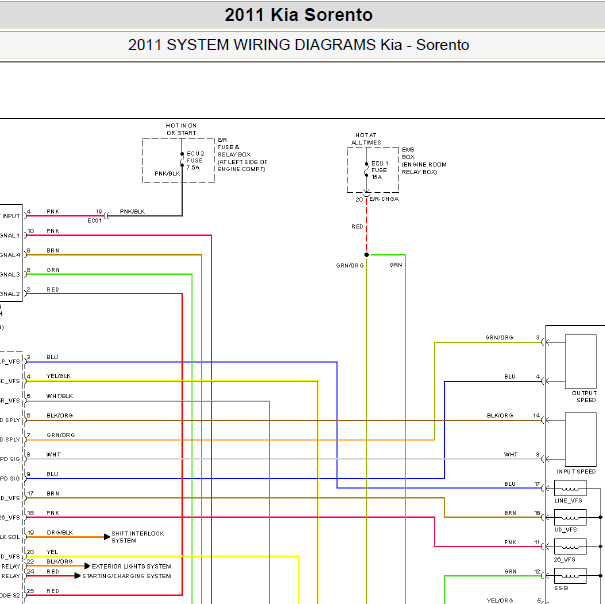This screenshot has height=604, width=605.
Task: Click the Input Speed sensor box
Action: tap(581, 439)
